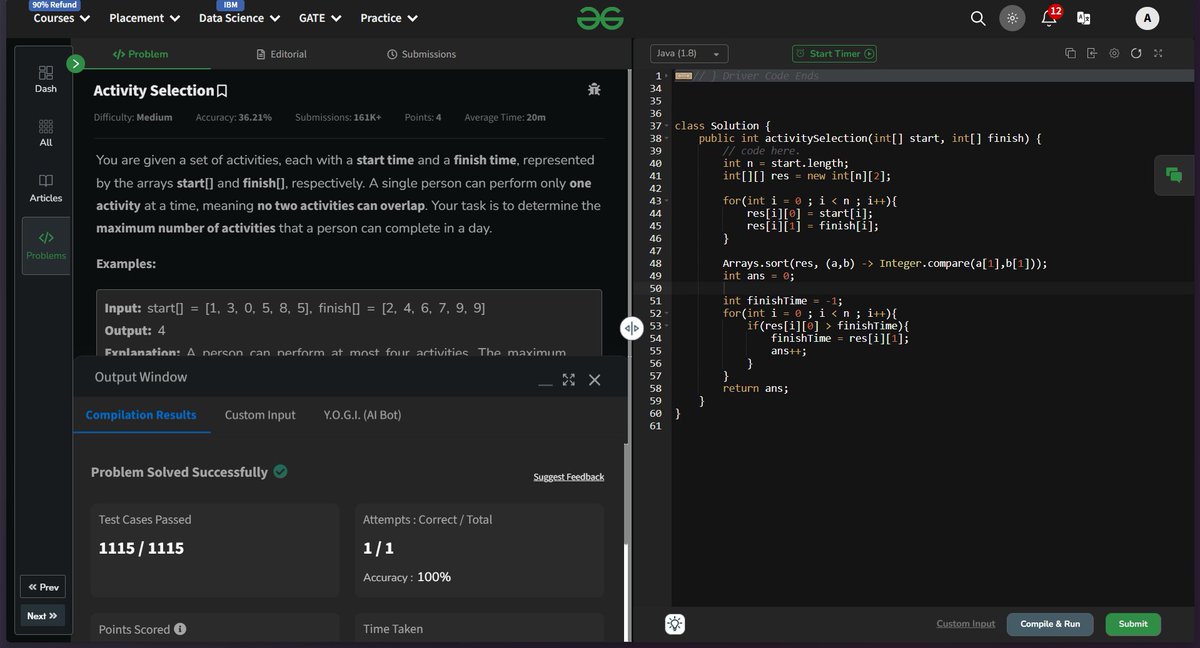Viewport: 1200px width, 648px height.
Task: Switch to the Problem tab
Action: coord(140,54)
